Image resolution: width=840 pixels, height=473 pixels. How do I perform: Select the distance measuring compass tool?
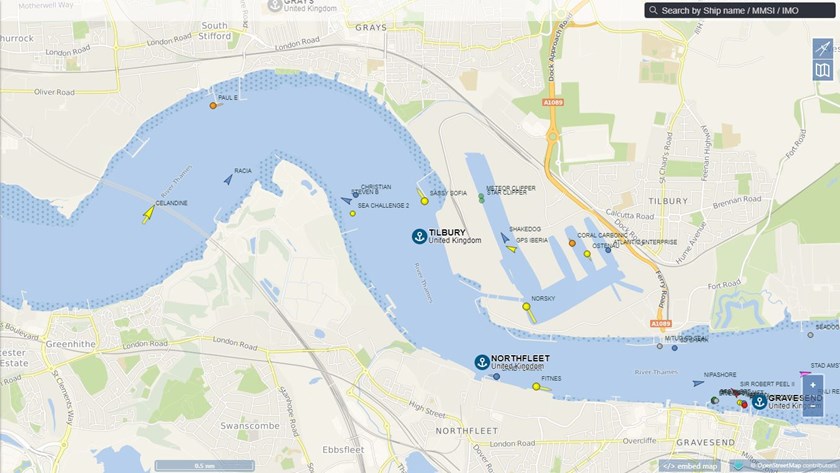coord(822,49)
